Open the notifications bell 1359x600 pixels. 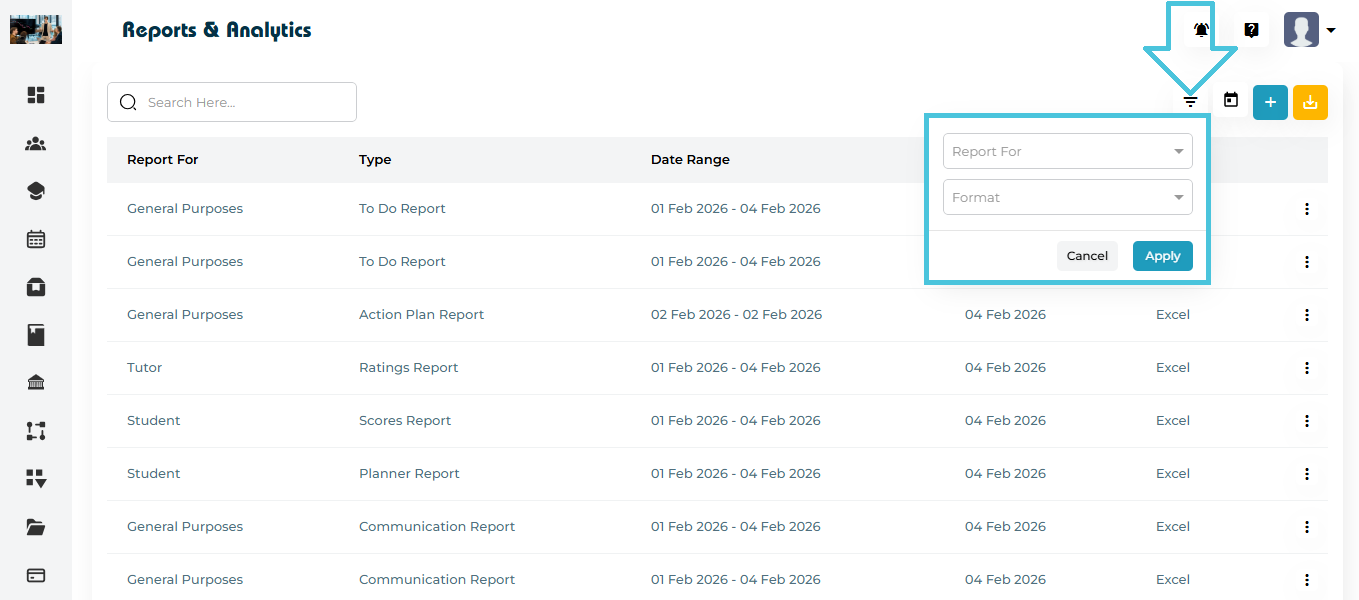coord(1201,30)
